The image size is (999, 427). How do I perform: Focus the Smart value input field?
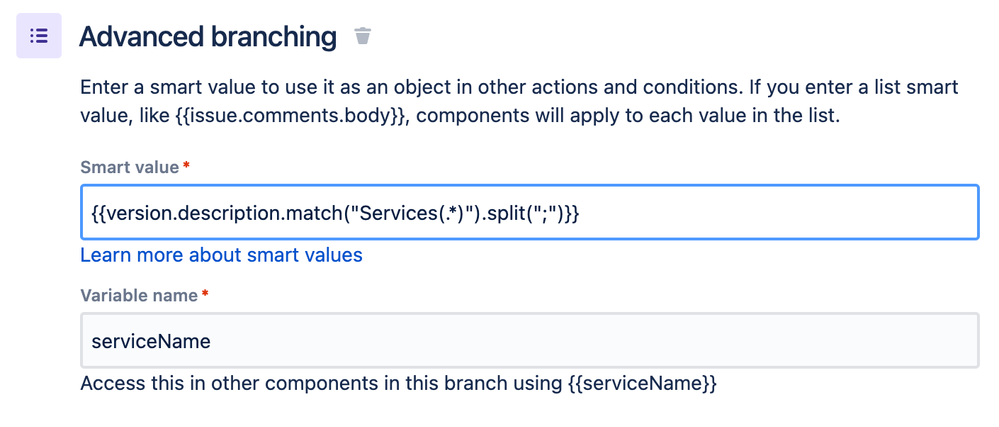[529, 212]
